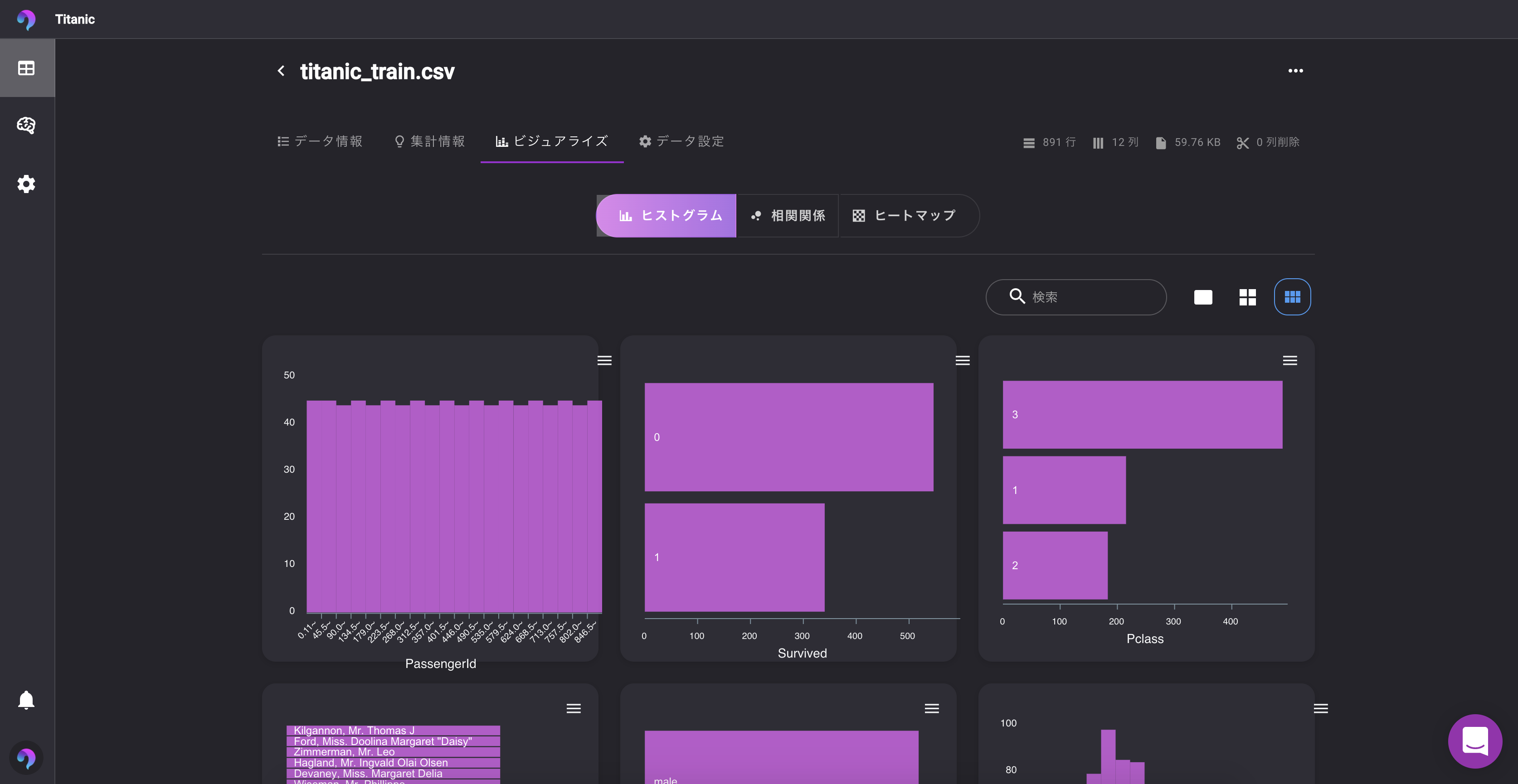The width and height of the screenshot is (1518, 784).
Task: Open the PassengerId chart hamburger menu
Action: [604, 360]
